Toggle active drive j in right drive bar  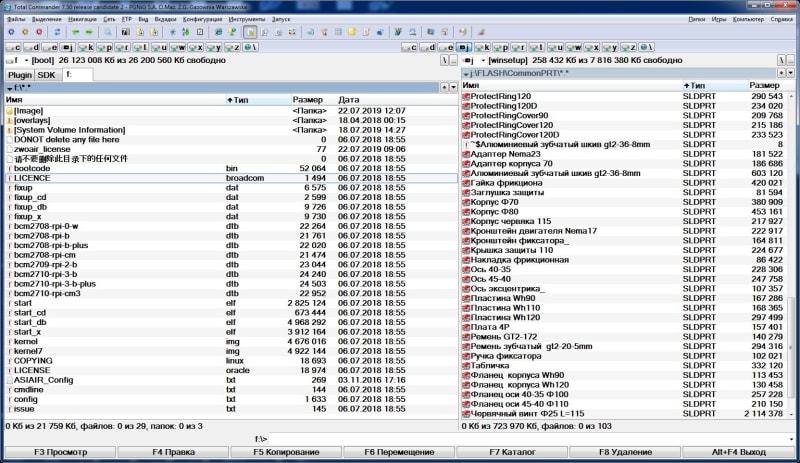coord(464,47)
